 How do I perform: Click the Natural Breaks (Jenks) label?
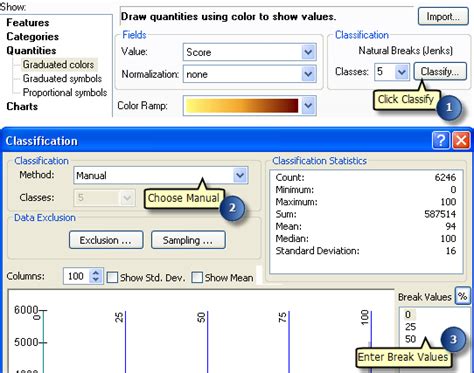coord(406,50)
